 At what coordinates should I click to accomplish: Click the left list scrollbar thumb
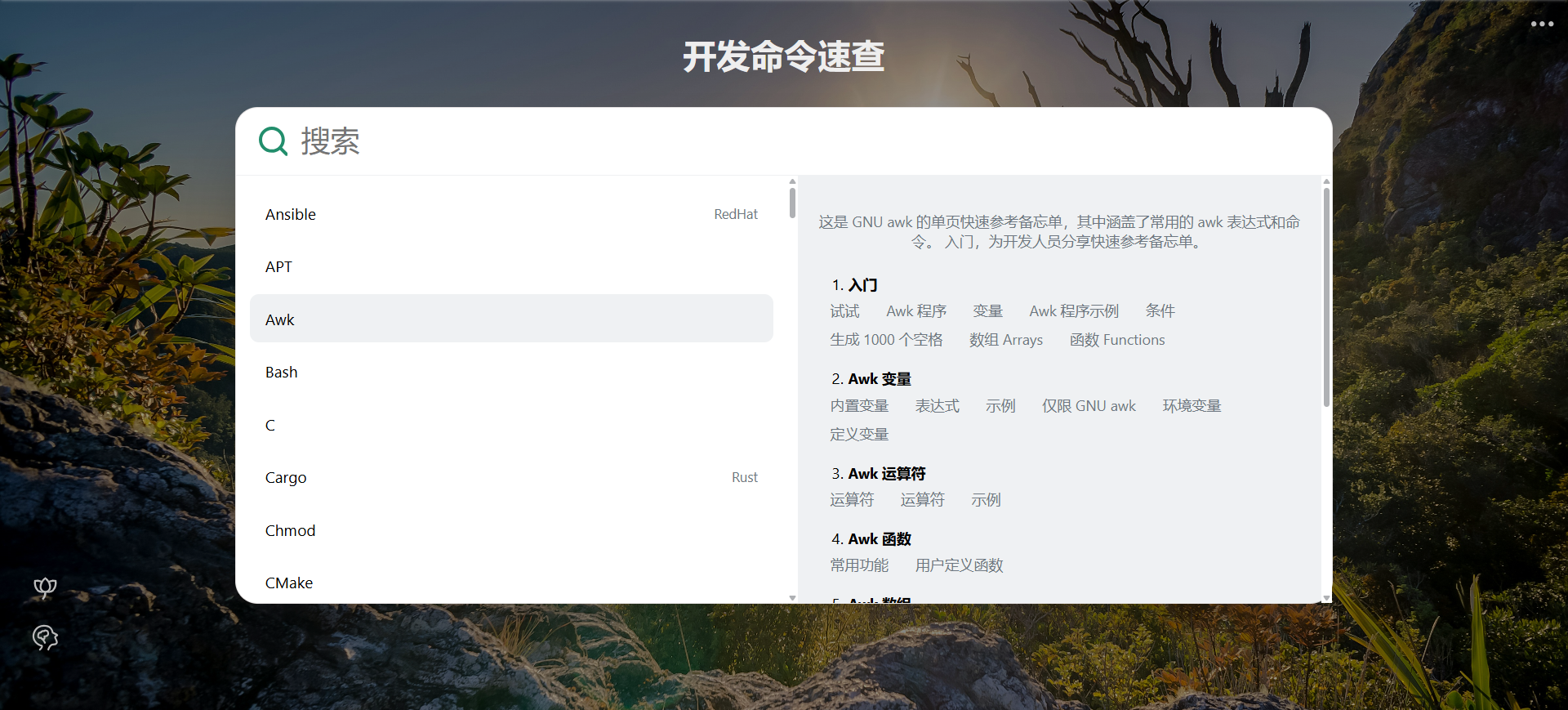(792, 203)
